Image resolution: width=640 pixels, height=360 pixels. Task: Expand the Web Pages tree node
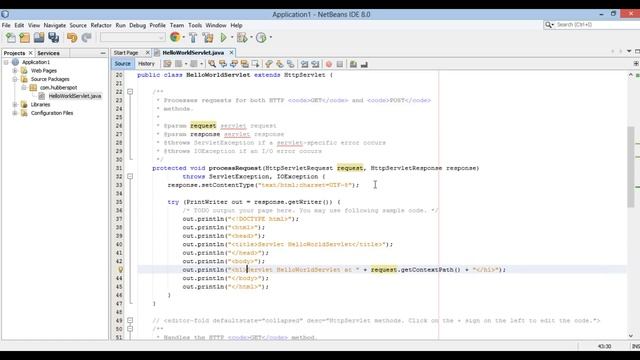[x=15, y=71]
